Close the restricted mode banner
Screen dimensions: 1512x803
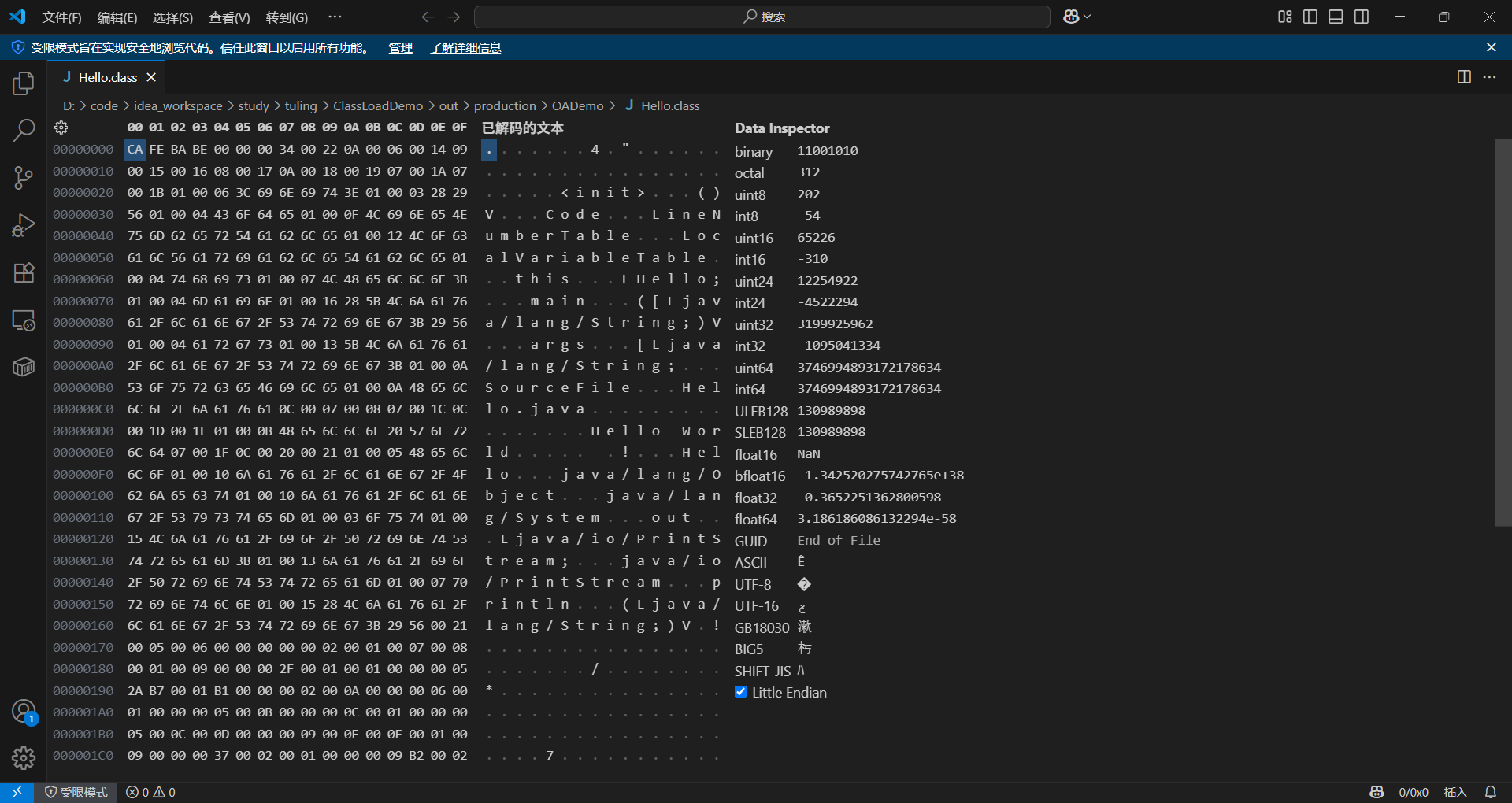point(1491,48)
